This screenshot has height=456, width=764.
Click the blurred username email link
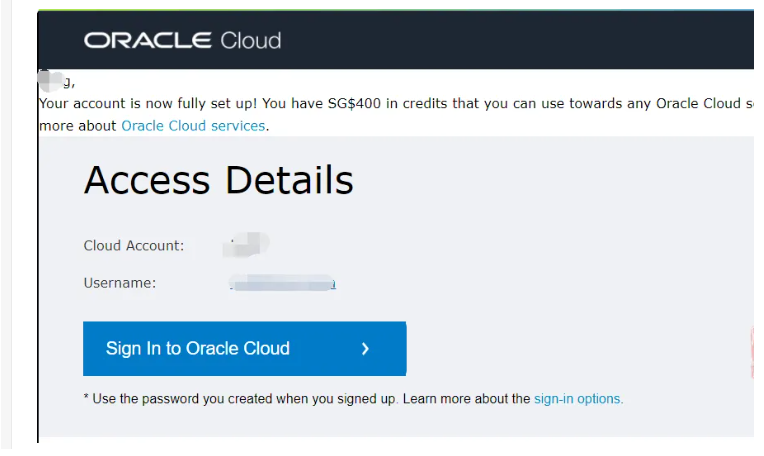282,284
